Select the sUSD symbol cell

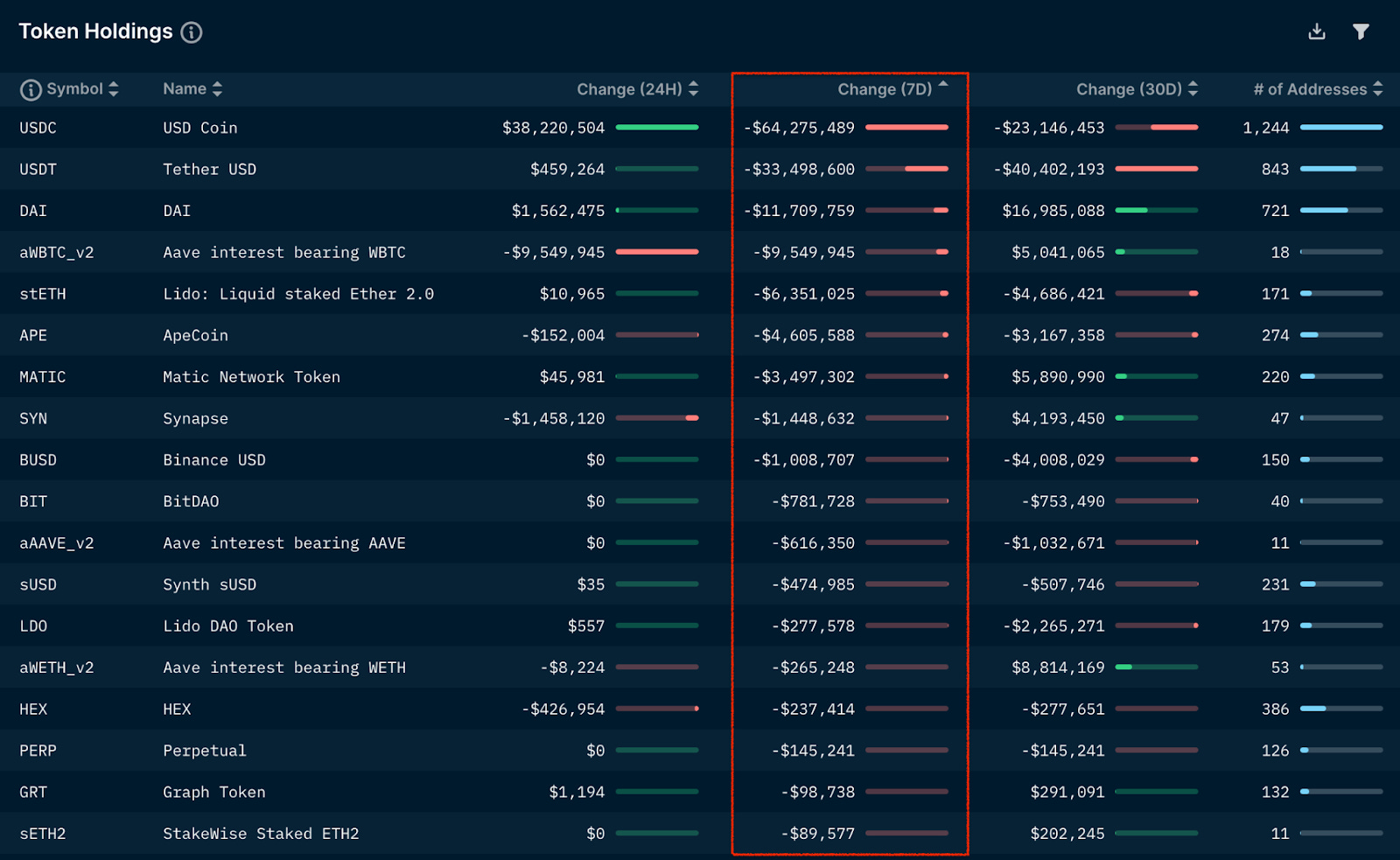pyautogui.click(x=38, y=584)
